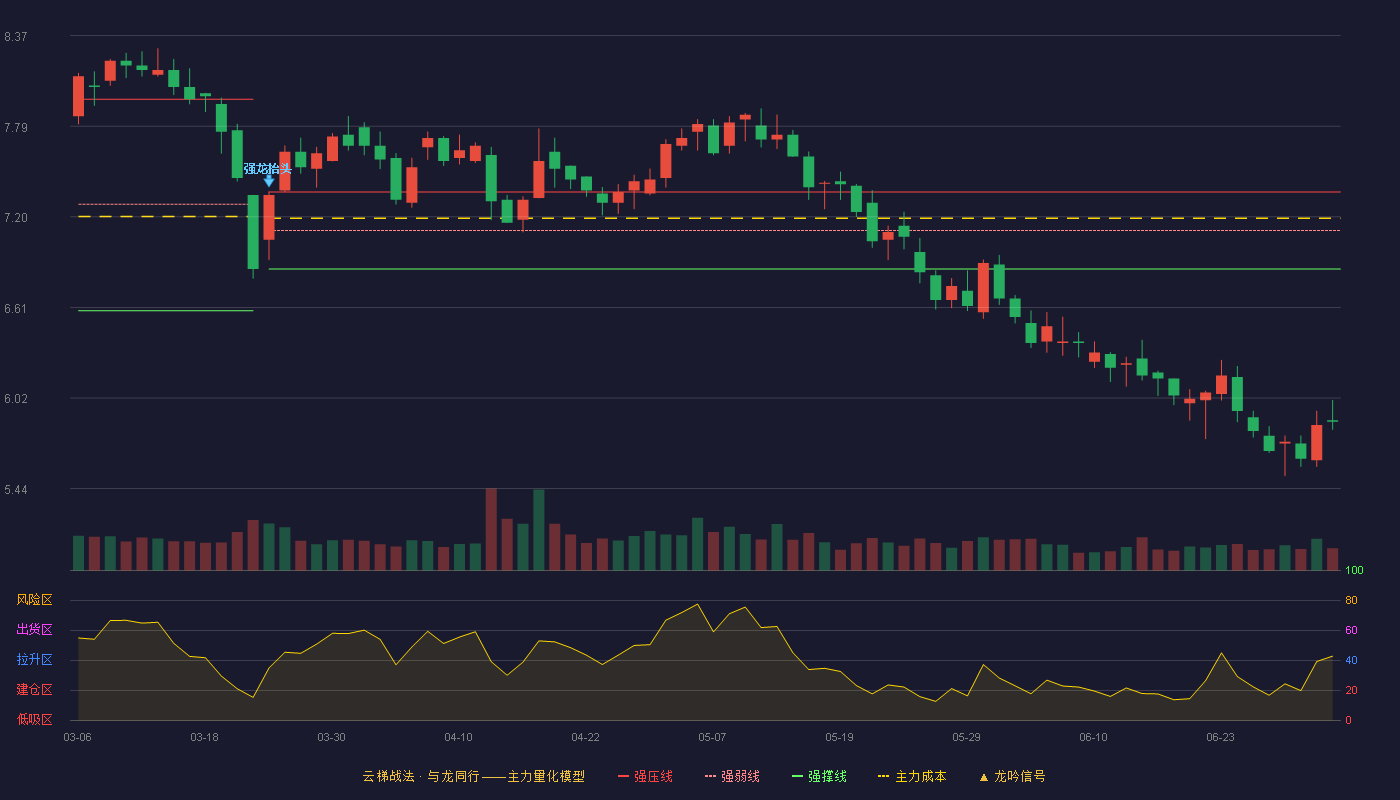Click the 05-19 date label
The width and height of the screenshot is (1400, 800).
coord(840,737)
